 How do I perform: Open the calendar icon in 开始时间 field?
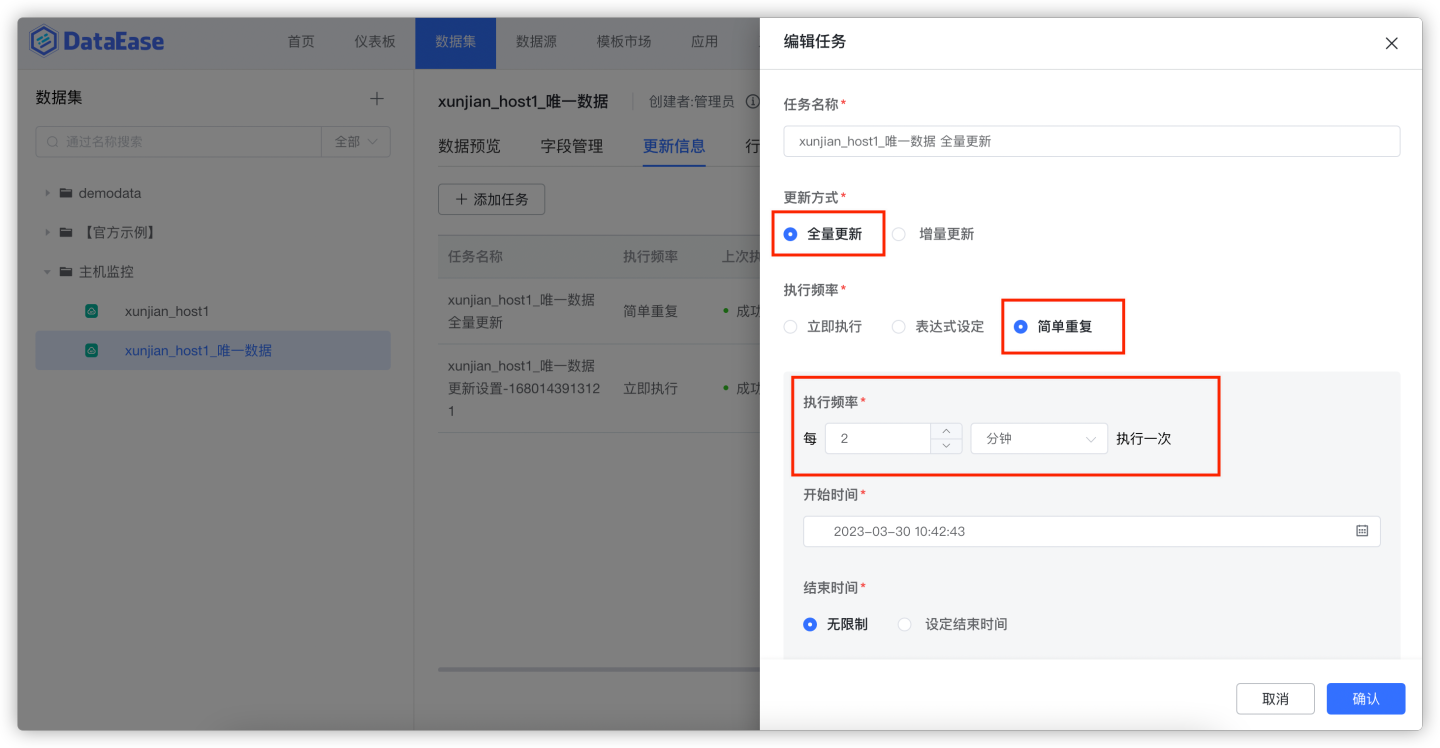coord(1362,531)
